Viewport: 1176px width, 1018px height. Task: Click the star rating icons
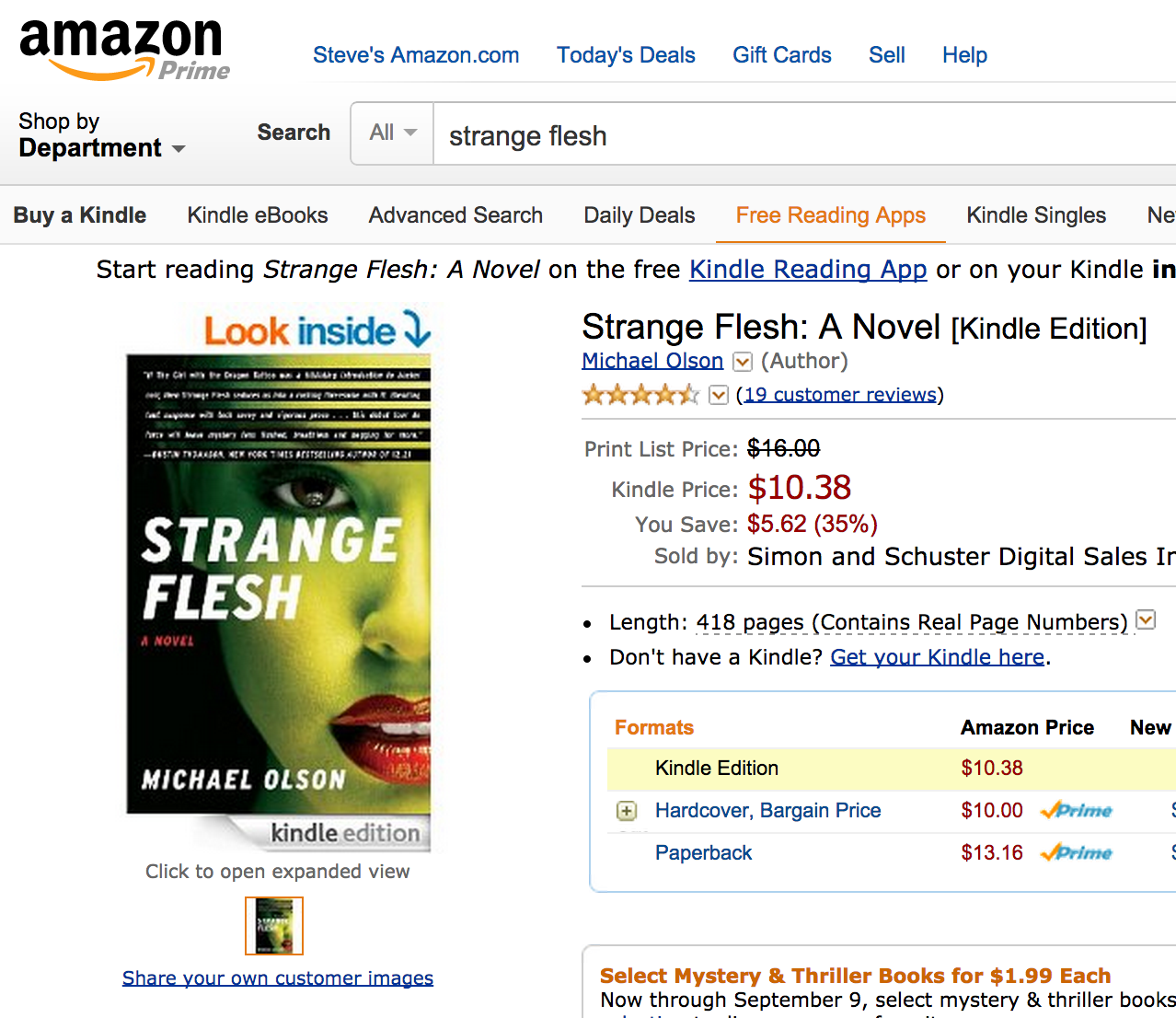[640, 395]
